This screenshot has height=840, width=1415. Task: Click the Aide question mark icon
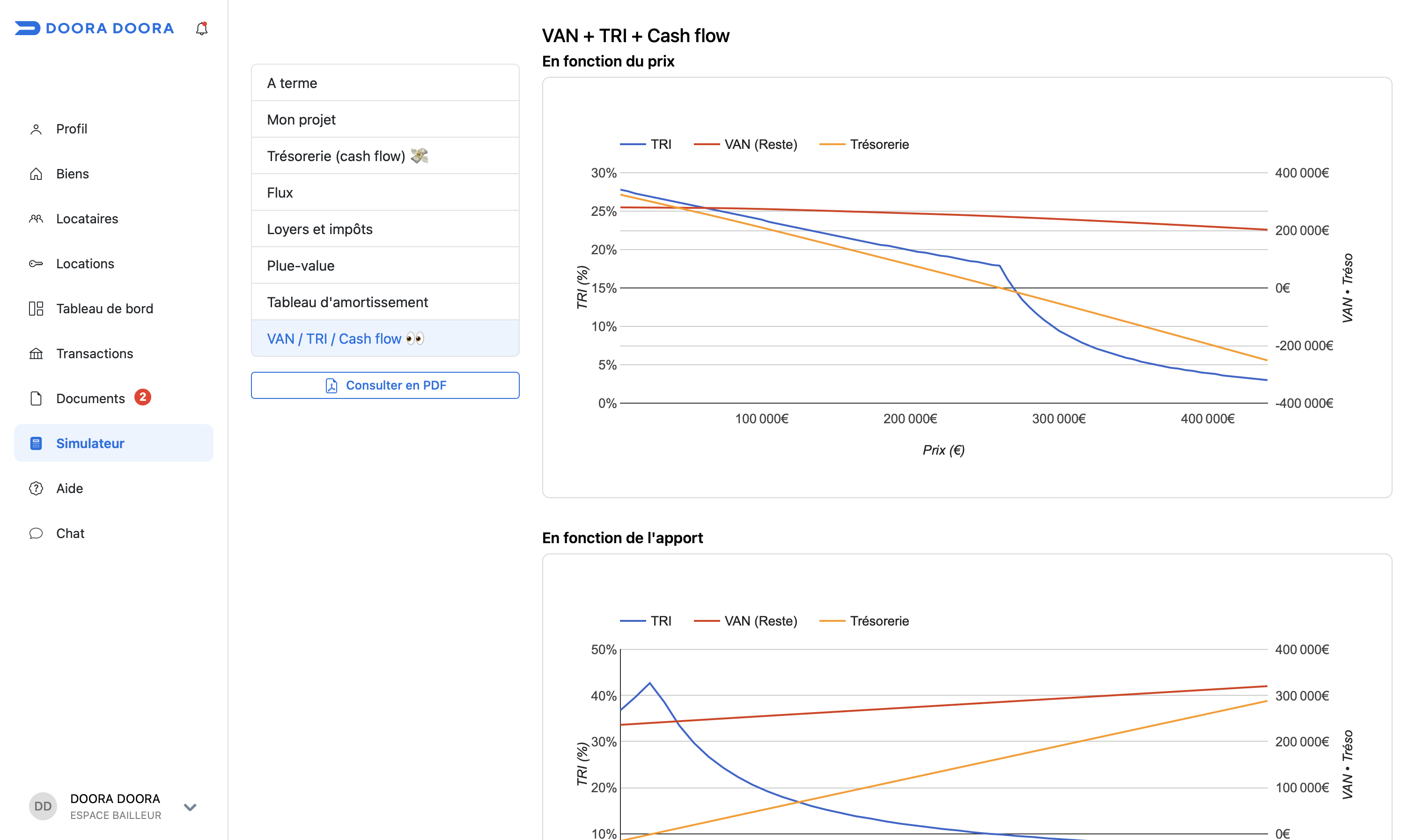[x=36, y=488]
